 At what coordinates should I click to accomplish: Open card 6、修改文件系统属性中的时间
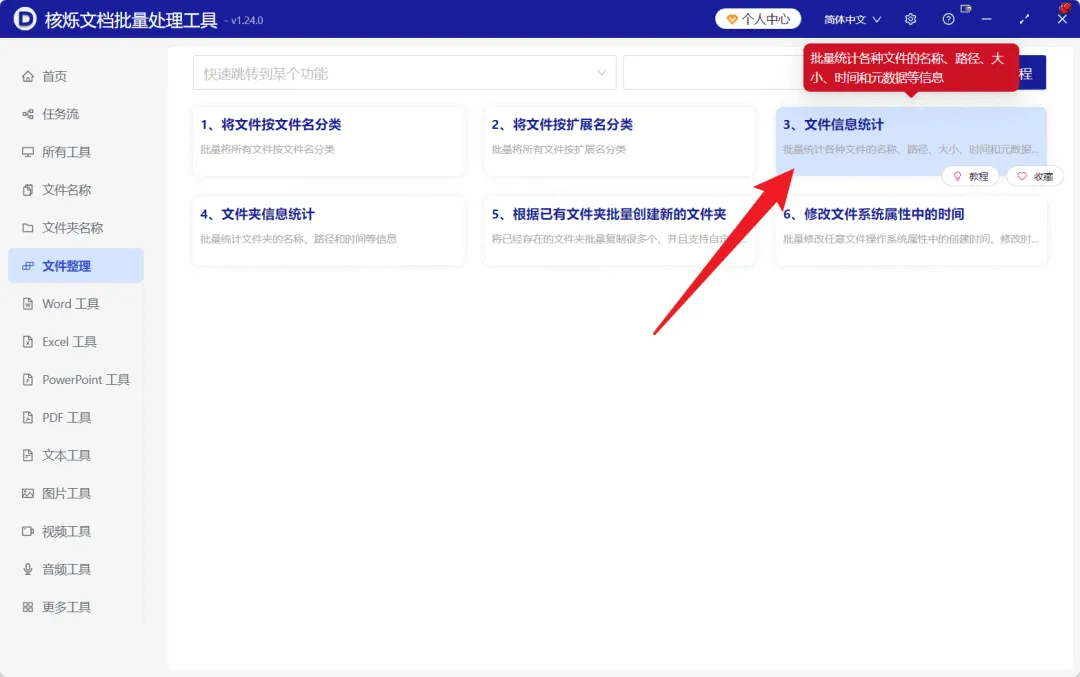pyautogui.click(x=911, y=231)
